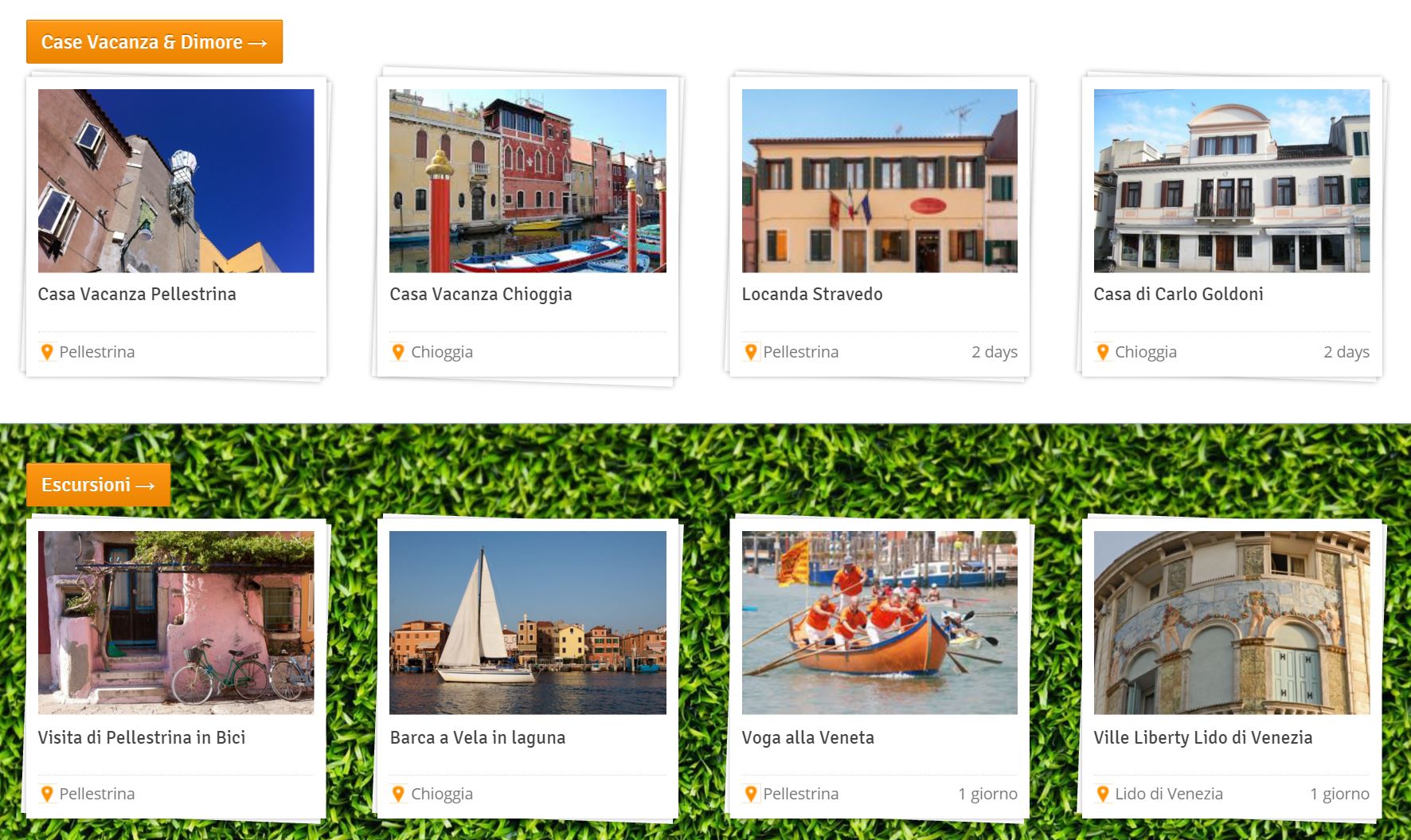This screenshot has width=1411, height=840.
Task: Open Casa di Carlo Goldoni title link
Action: click(1178, 294)
